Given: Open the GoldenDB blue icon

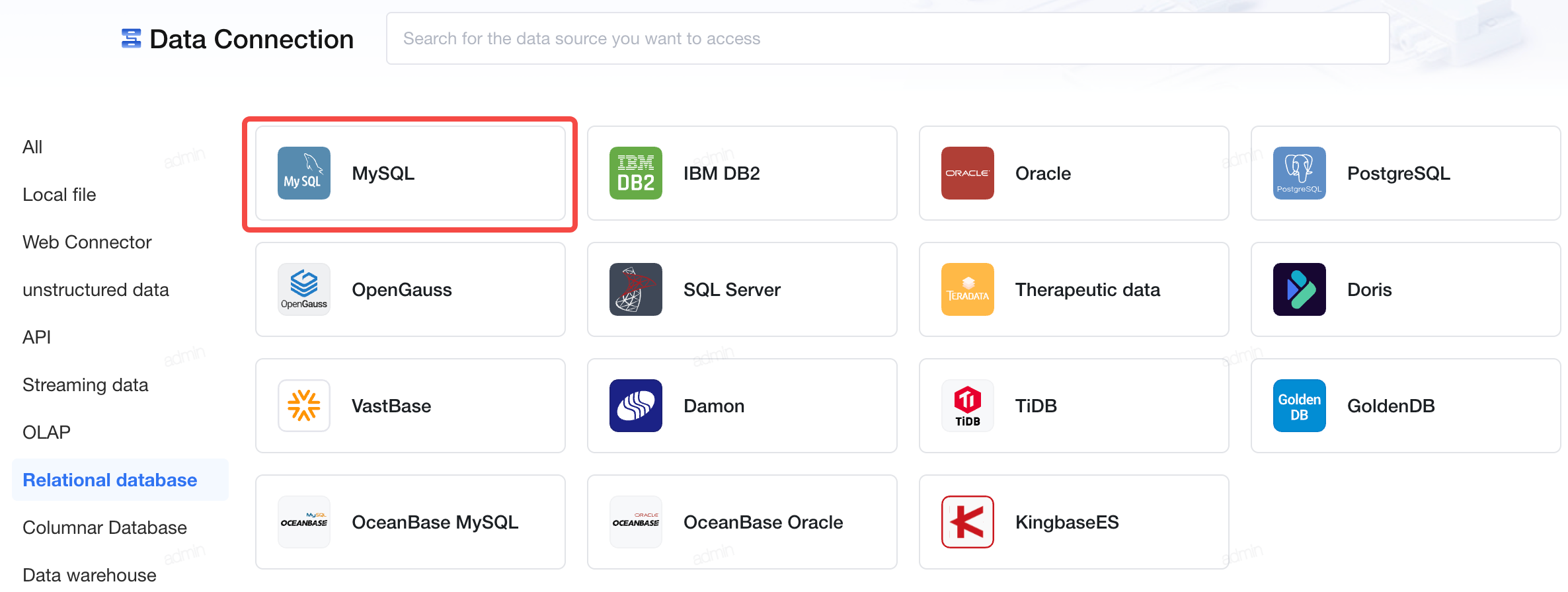Looking at the screenshot, I should pyautogui.click(x=1300, y=406).
